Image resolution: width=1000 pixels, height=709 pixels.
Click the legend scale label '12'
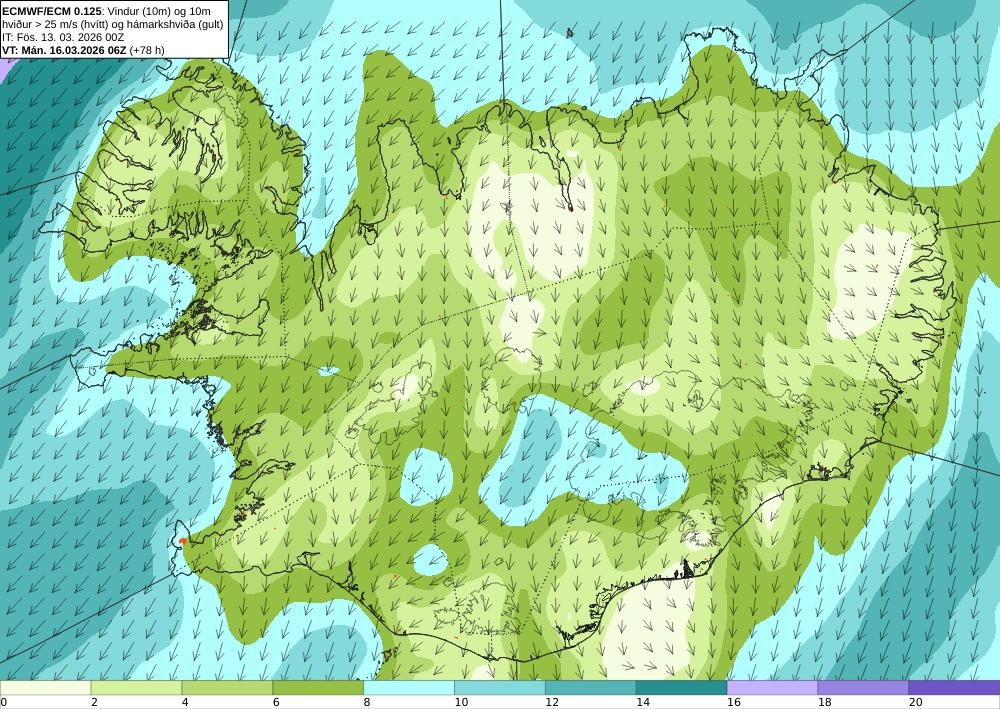pos(552,702)
